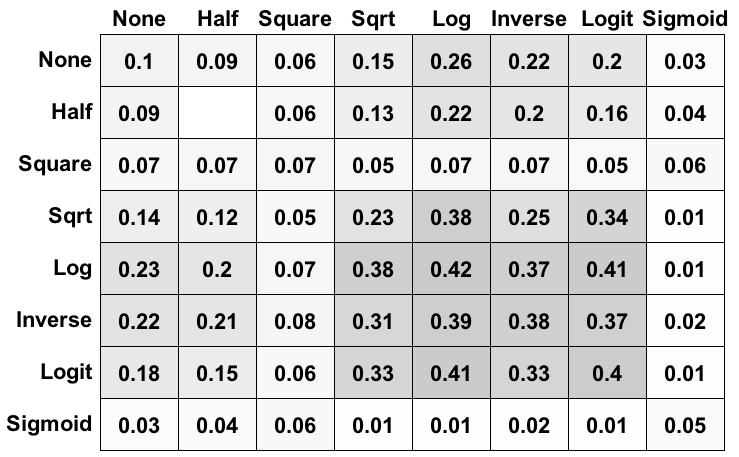Click the Sqrt column header

[373, 18]
